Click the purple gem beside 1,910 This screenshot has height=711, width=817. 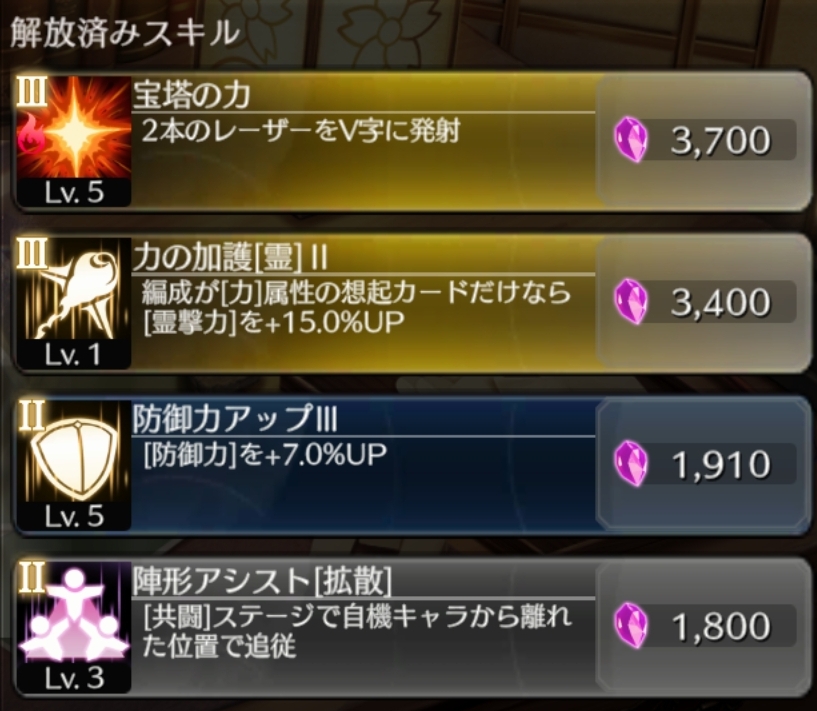pos(631,464)
